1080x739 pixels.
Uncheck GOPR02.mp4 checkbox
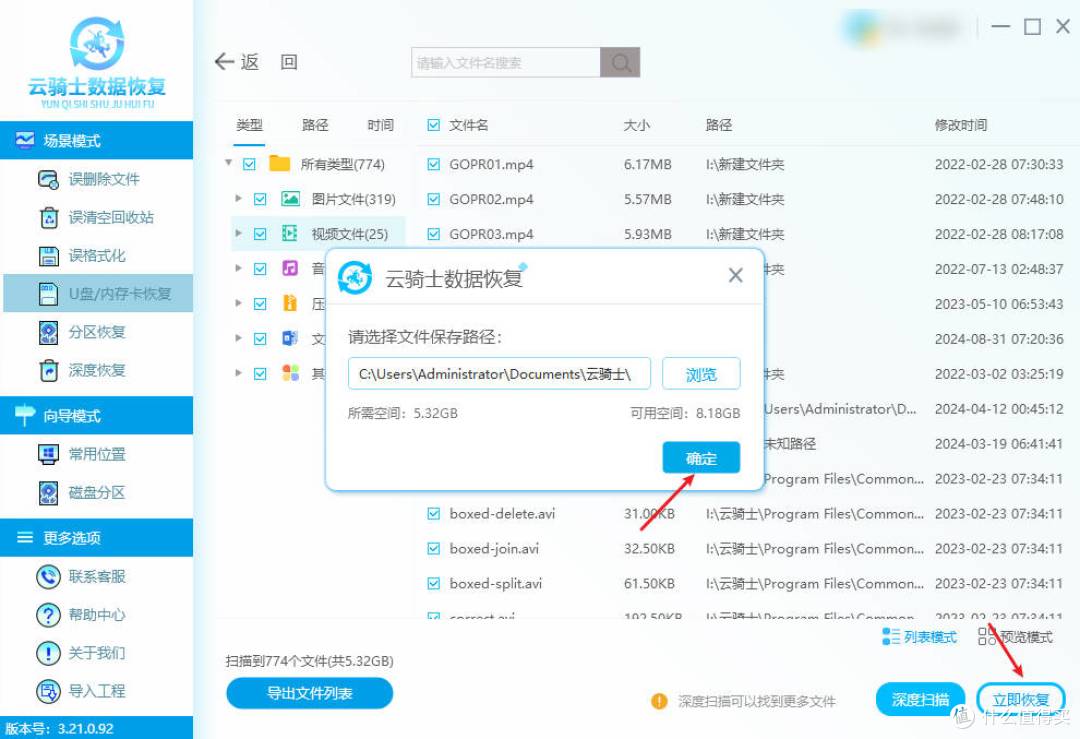(433, 200)
